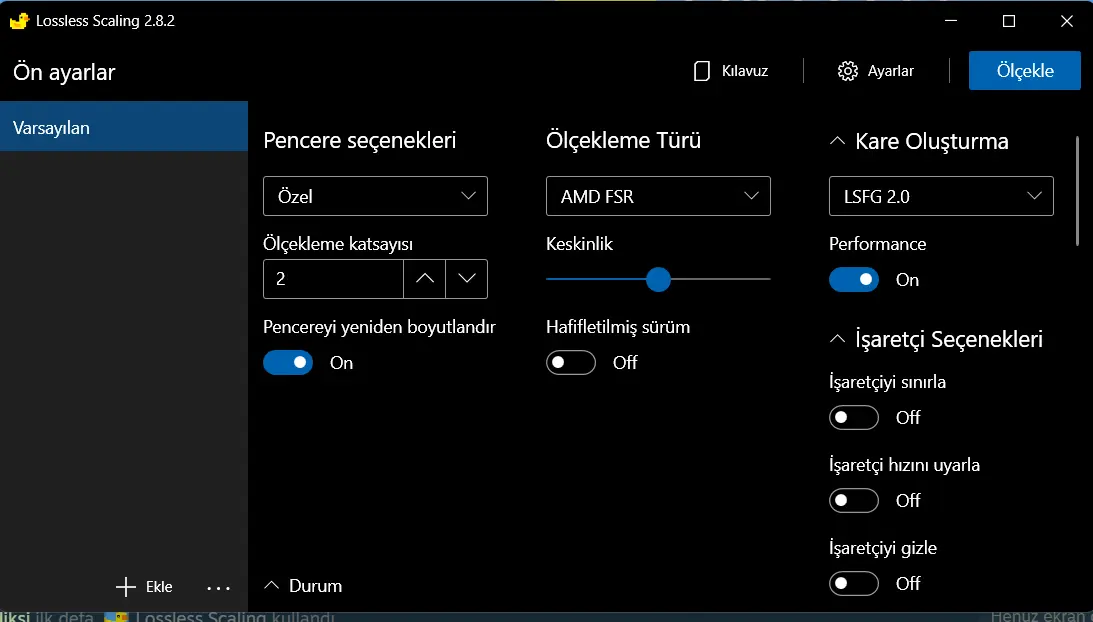The width and height of the screenshot is (1093, 622).
Task: Click the Ölçekleme katsayısı value field
Action: click(x=333, y=279)
